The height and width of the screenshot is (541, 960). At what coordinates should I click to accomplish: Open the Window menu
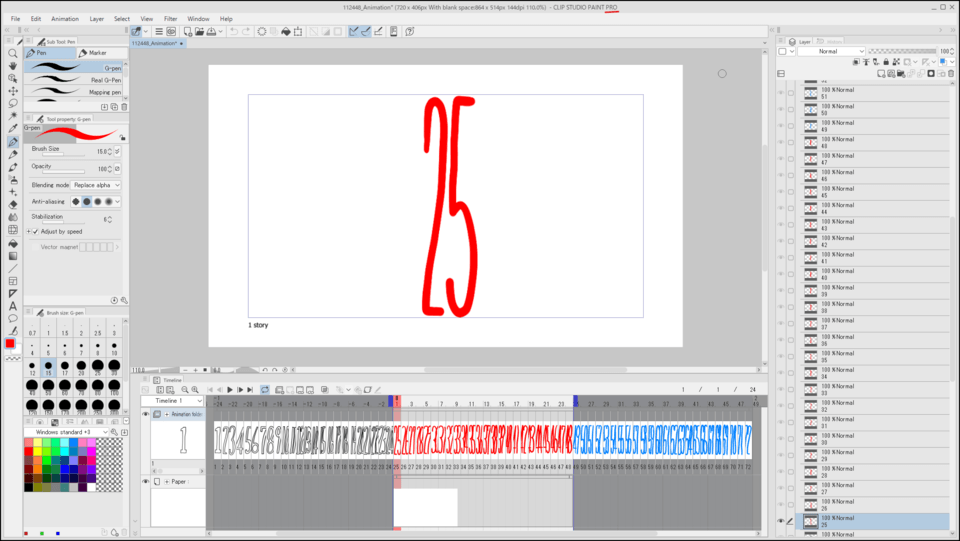198,19
